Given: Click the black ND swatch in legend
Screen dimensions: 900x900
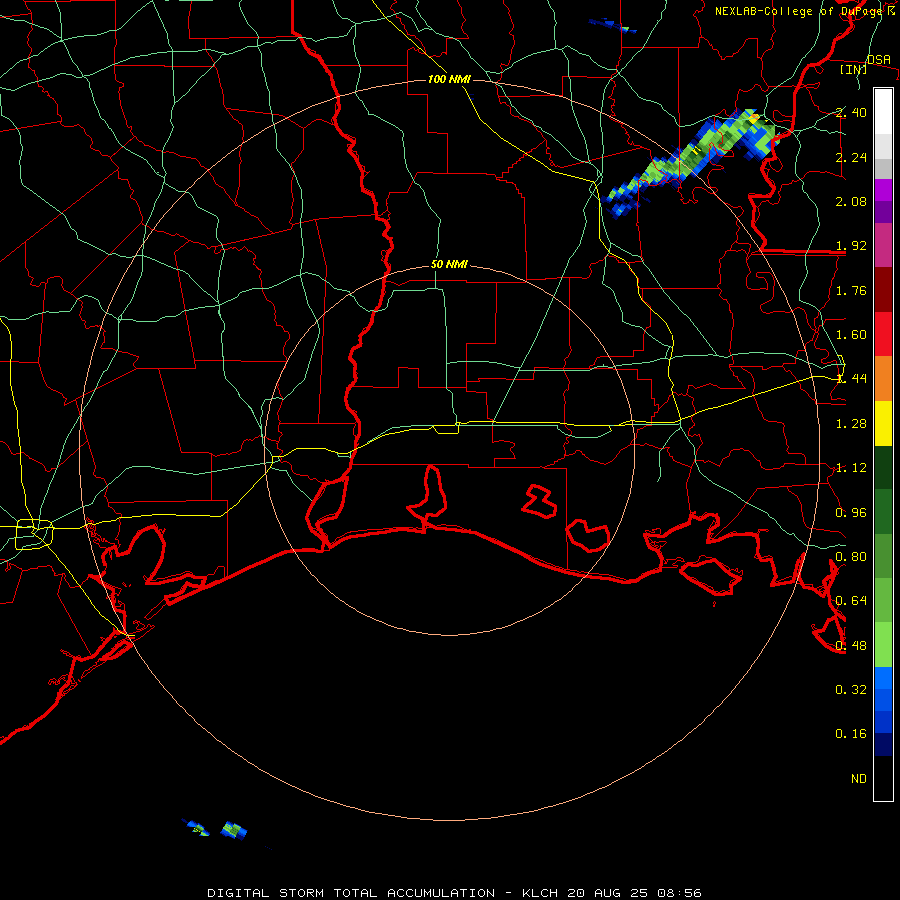Looking at the screenshot, I should [883, 778].
